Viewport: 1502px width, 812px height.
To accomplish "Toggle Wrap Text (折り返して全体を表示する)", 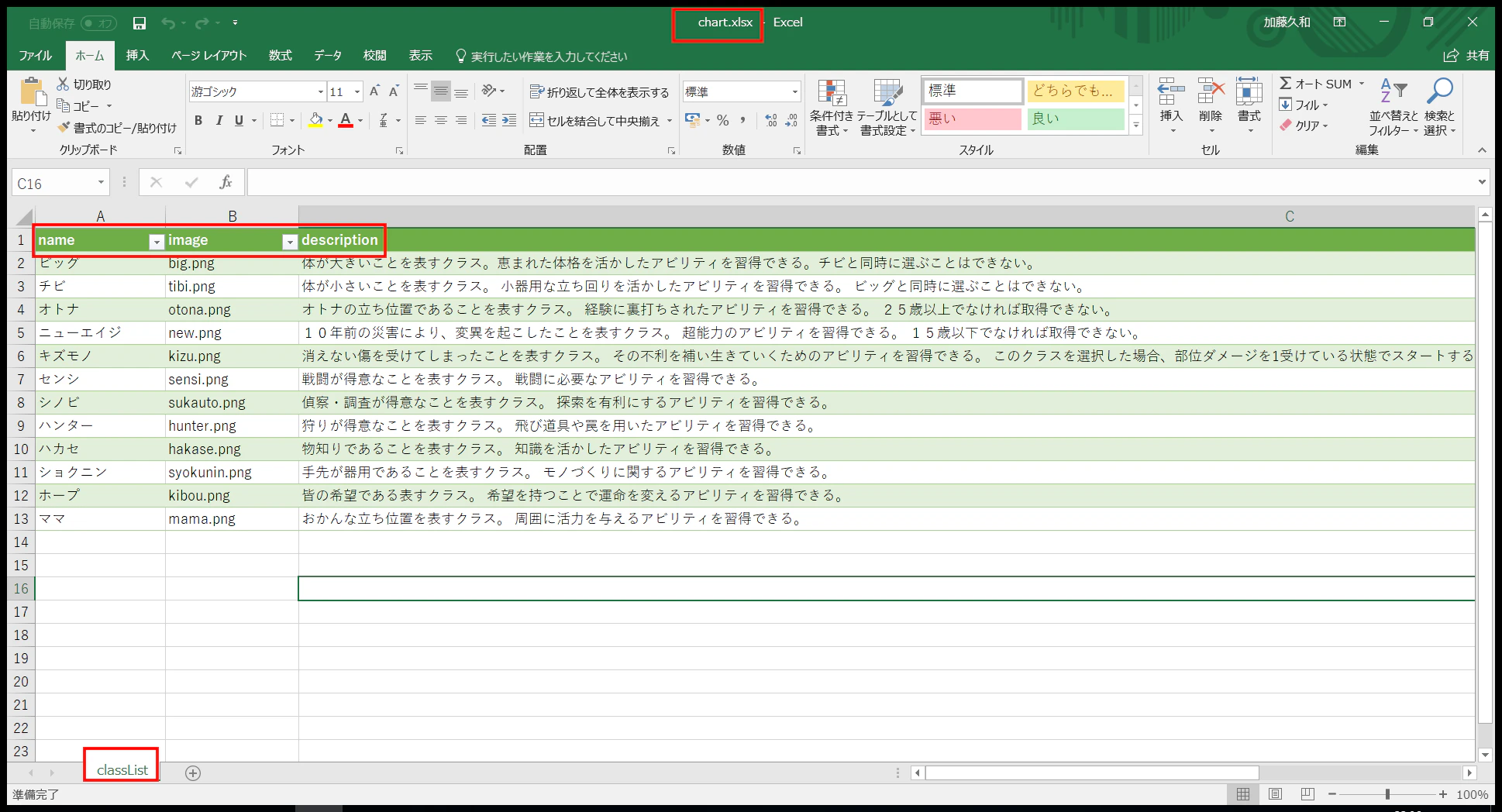I will [x=599, y=92].
